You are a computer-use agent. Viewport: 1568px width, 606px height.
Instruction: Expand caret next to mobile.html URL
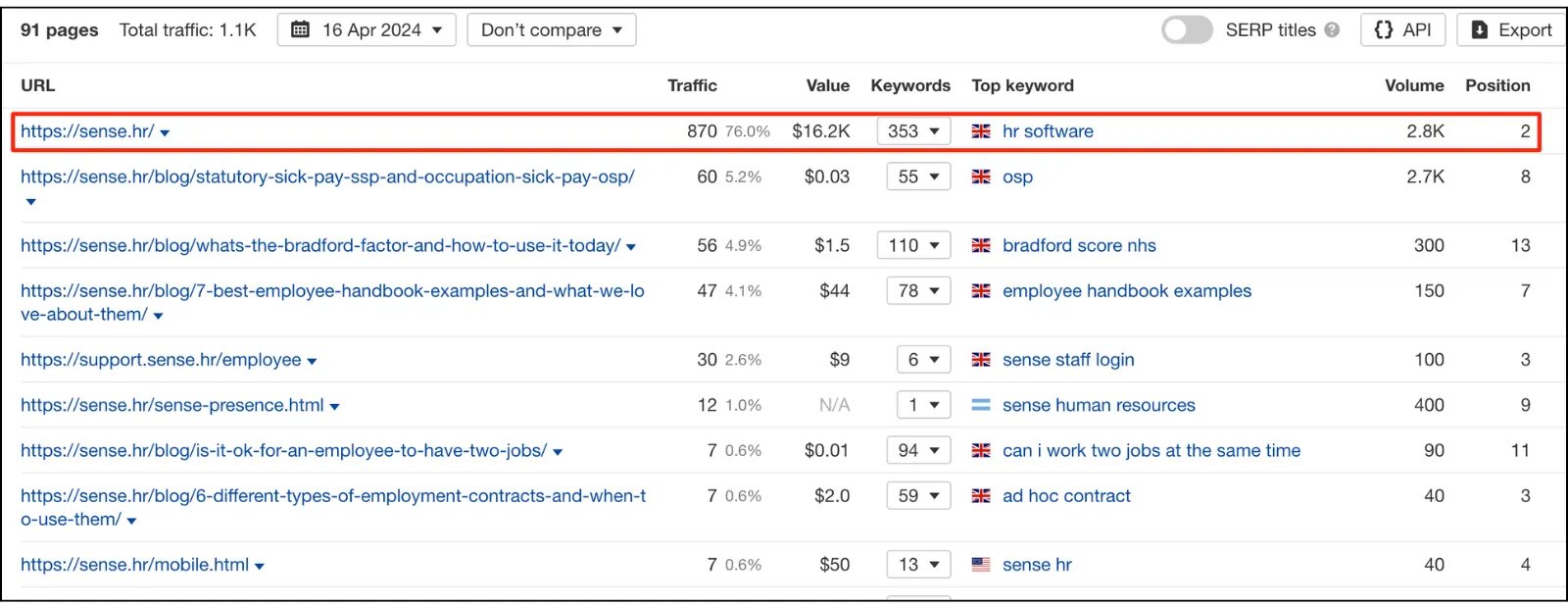[x=259, y=567]
